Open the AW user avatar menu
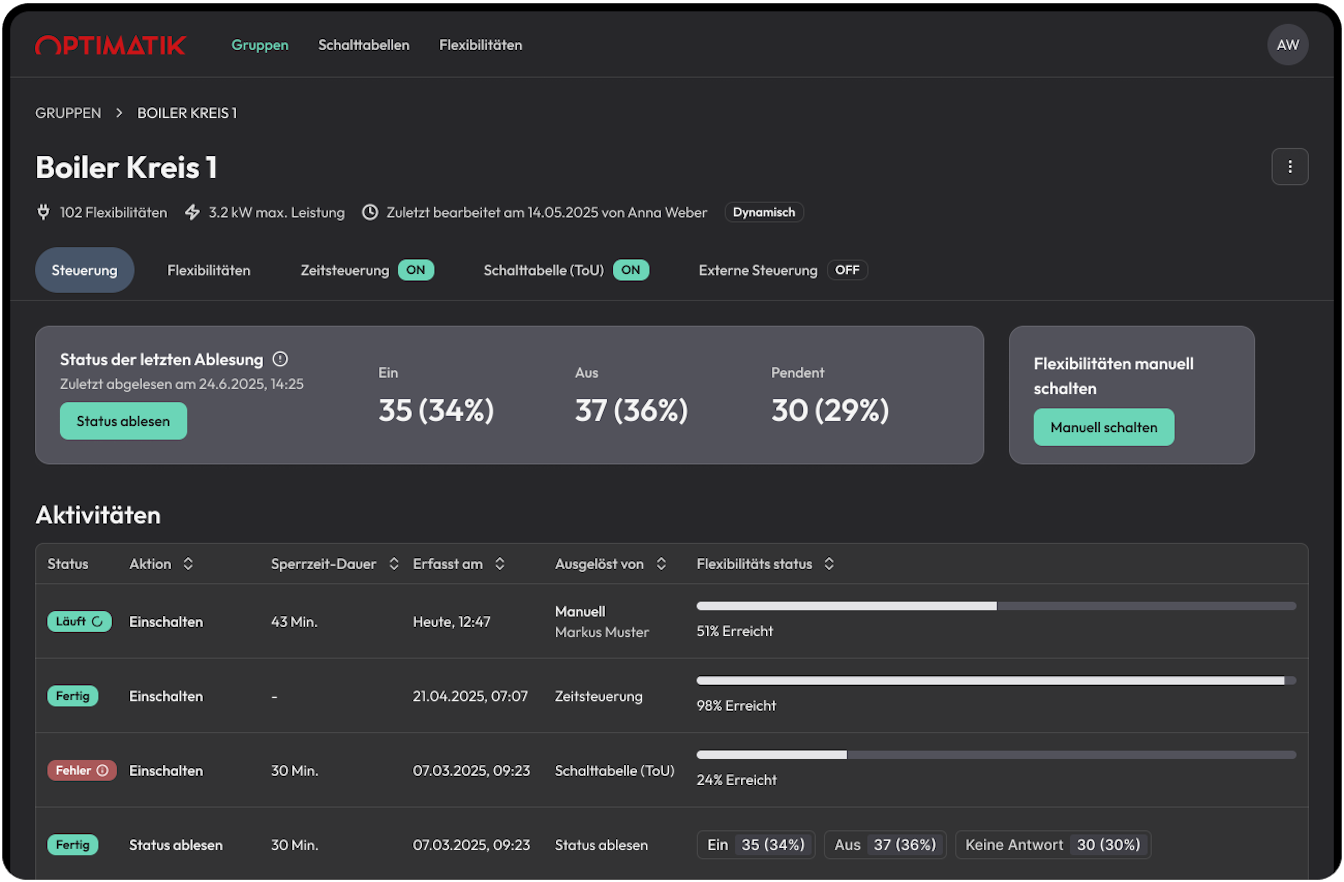Image resolution: width=1344 pixels, height=882 pixels. point(1287,45)
